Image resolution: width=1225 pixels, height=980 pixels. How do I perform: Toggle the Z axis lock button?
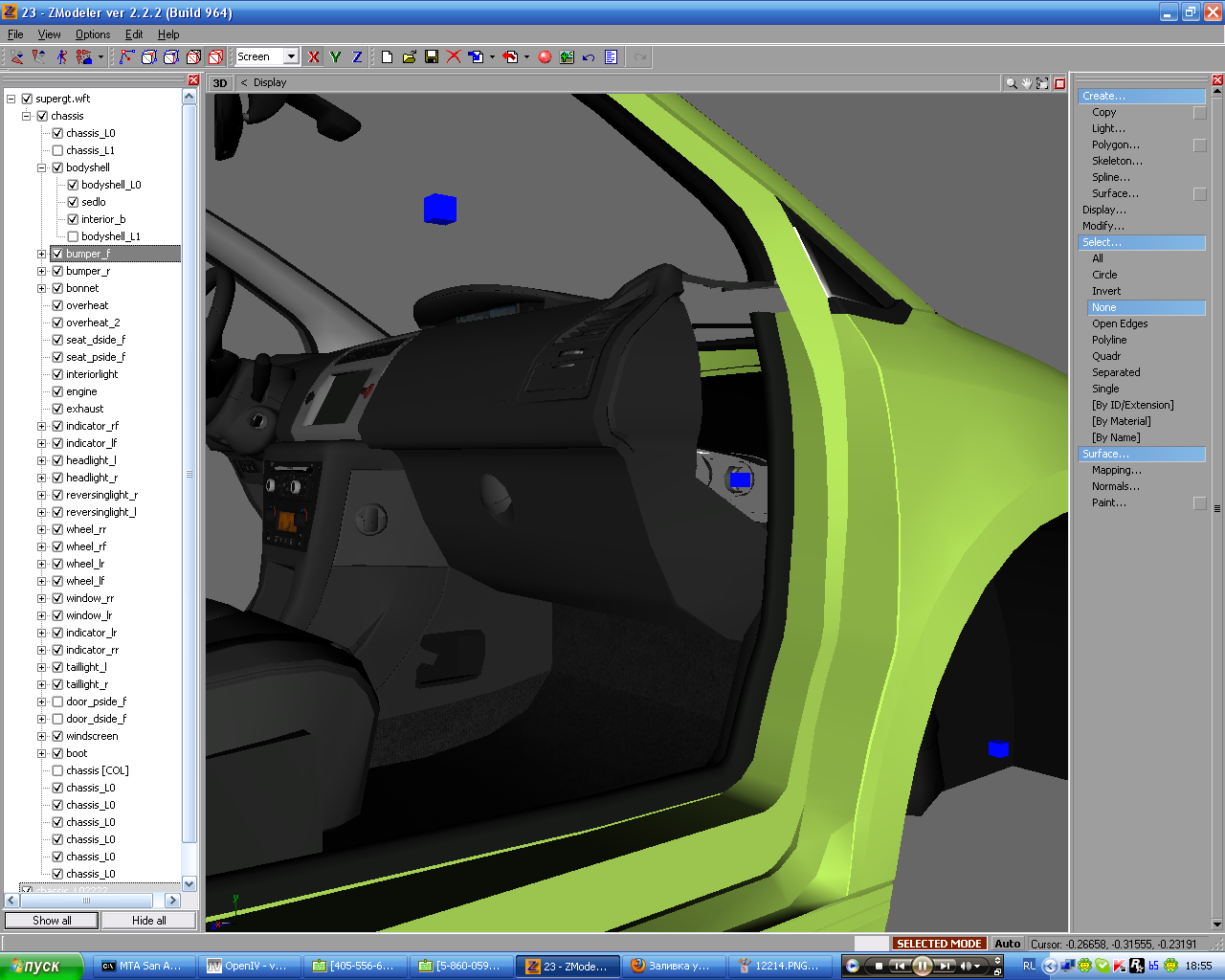point(357,57)
